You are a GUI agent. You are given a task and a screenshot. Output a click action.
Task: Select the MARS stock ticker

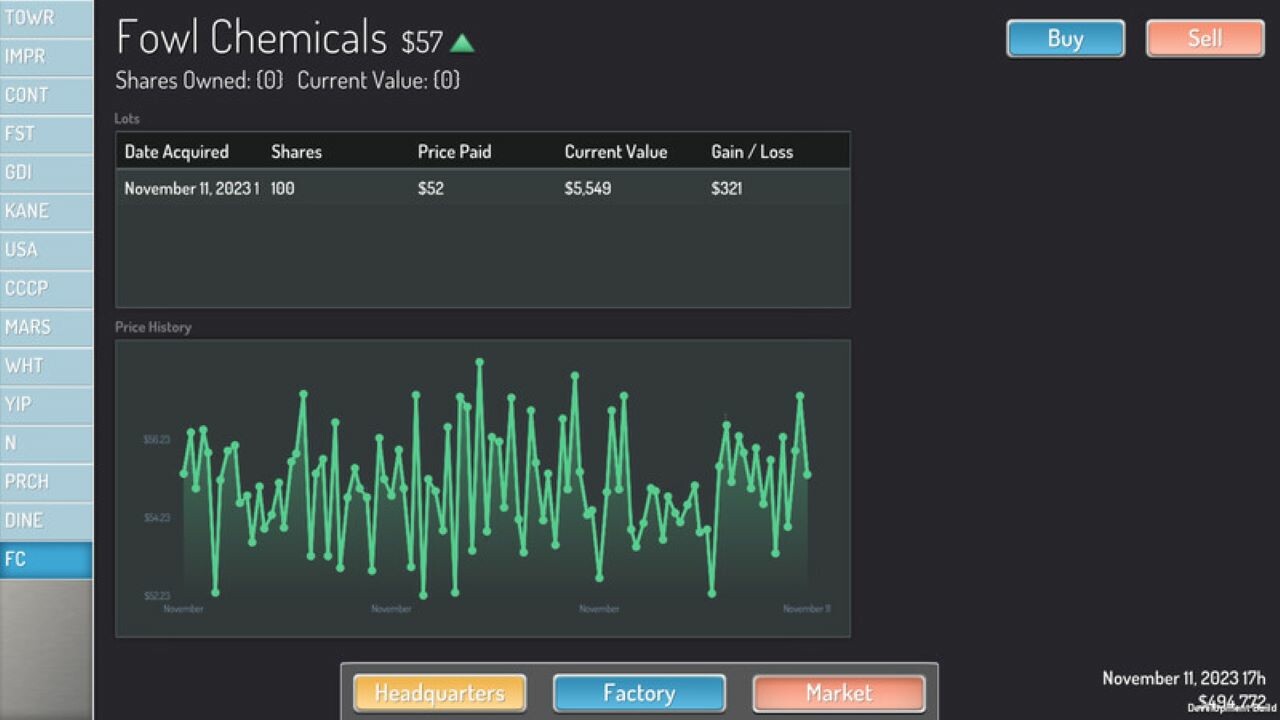point(46,327)
